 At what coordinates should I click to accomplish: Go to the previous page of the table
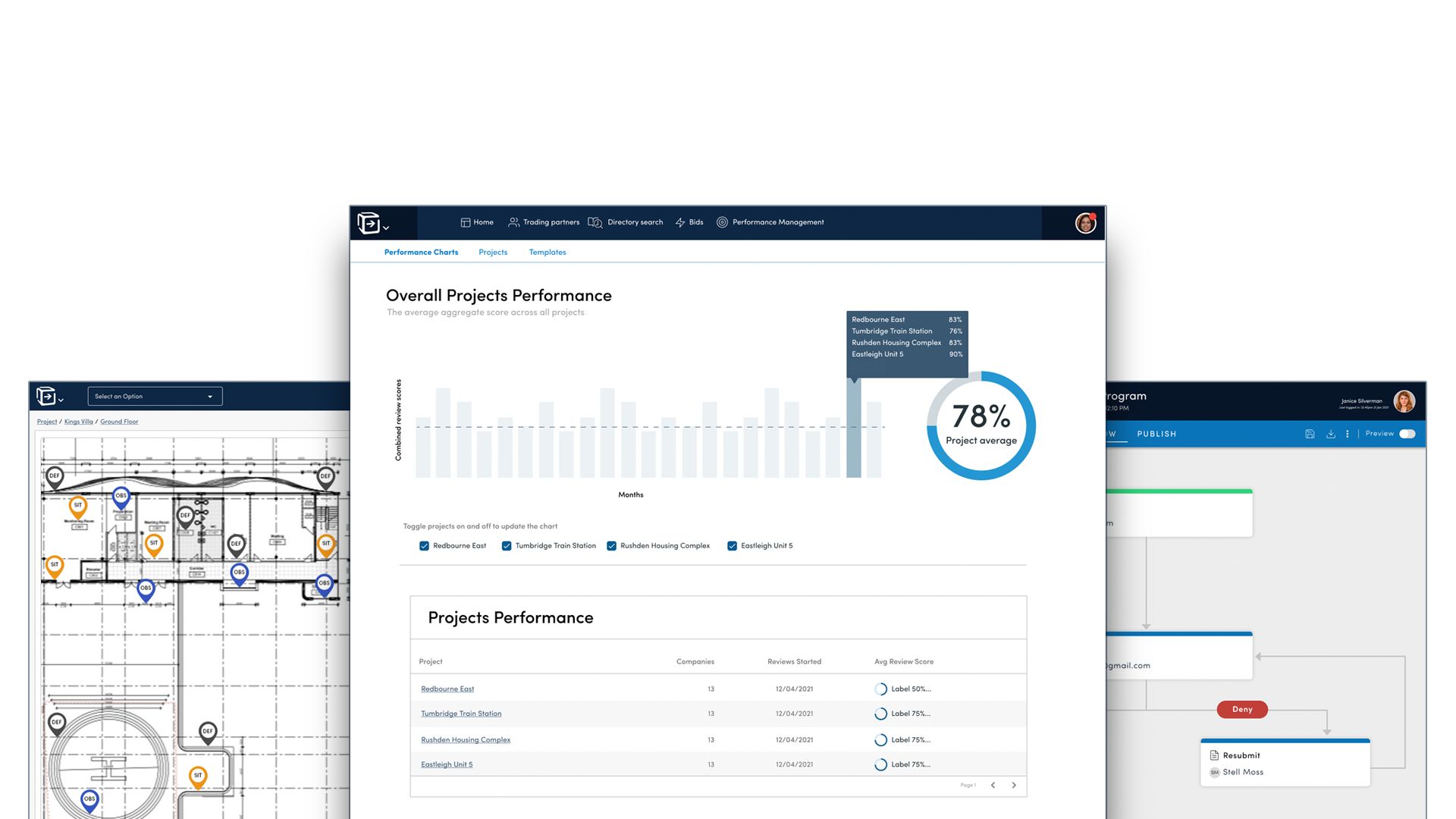click(x=993, y=786)
